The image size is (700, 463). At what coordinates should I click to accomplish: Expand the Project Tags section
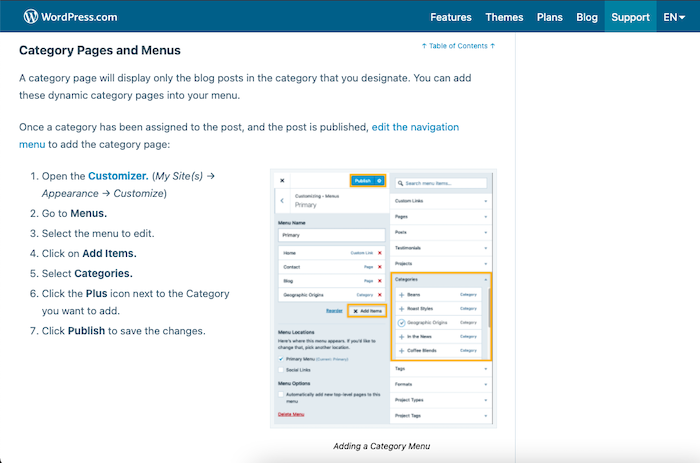(x=441, y=416)
